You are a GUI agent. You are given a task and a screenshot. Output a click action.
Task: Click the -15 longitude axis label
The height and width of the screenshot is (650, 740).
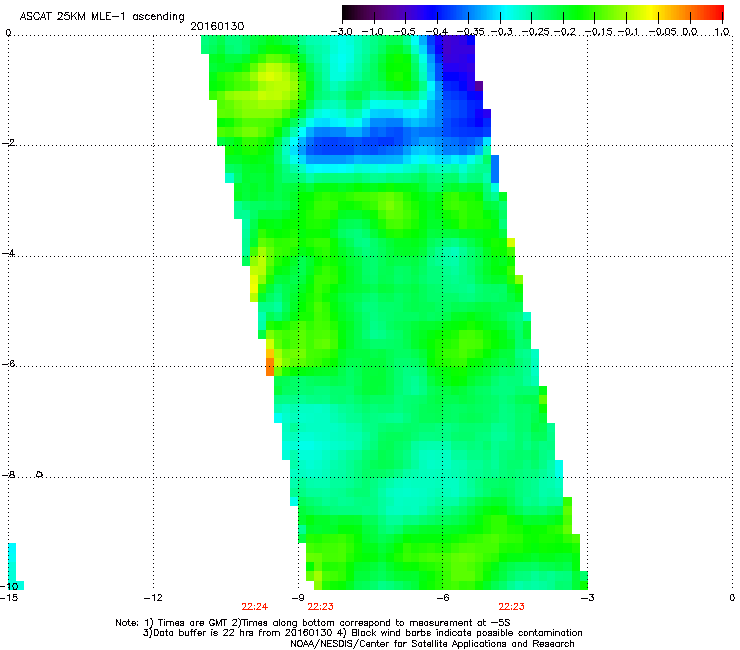[9, 598]
